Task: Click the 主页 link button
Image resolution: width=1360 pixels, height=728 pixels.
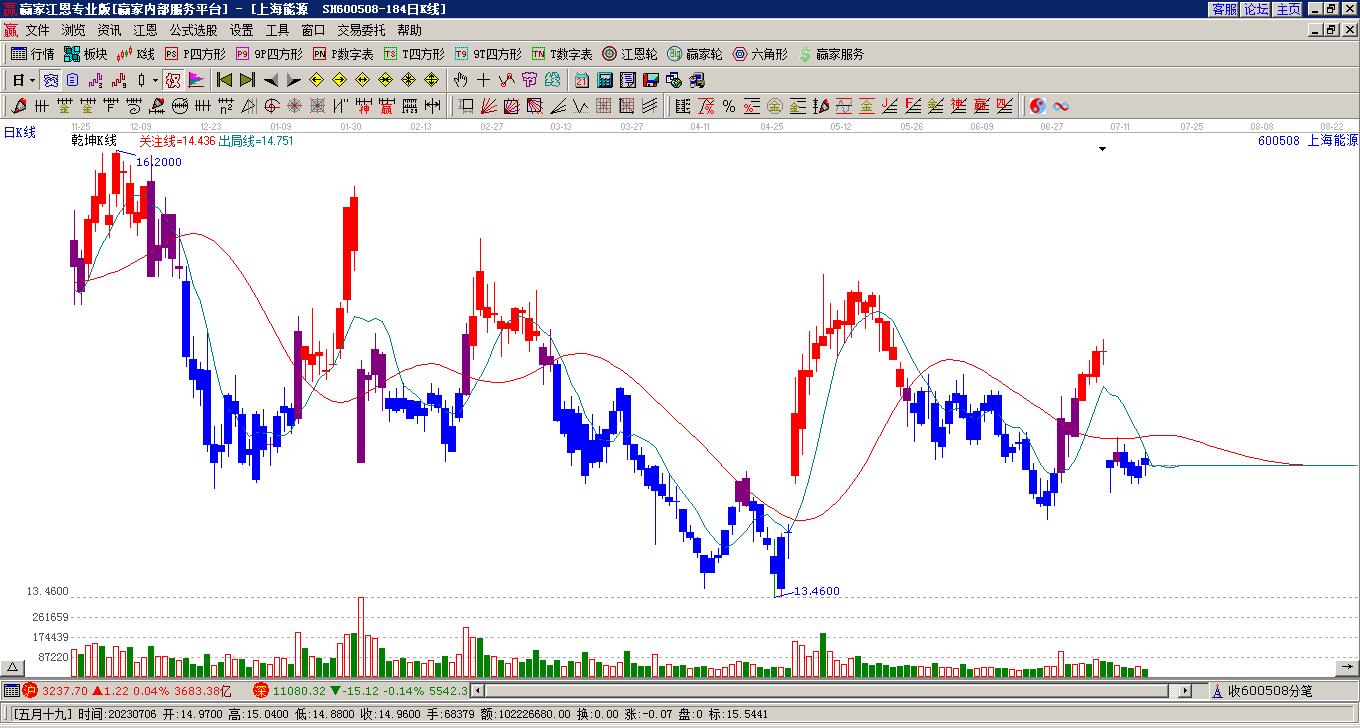Action: tap(1288, 9)
